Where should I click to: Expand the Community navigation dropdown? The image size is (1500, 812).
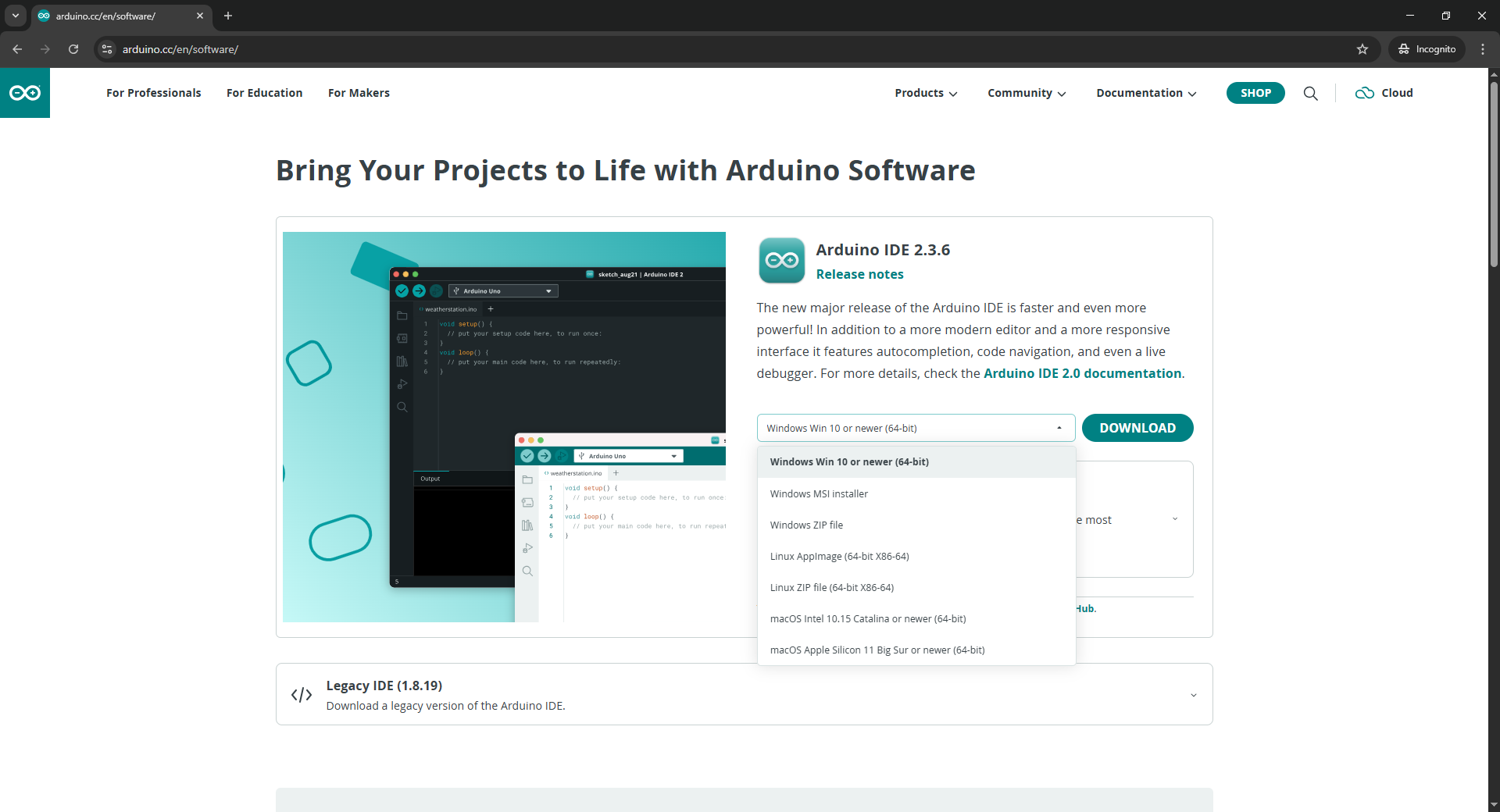tap(1026, 93)
